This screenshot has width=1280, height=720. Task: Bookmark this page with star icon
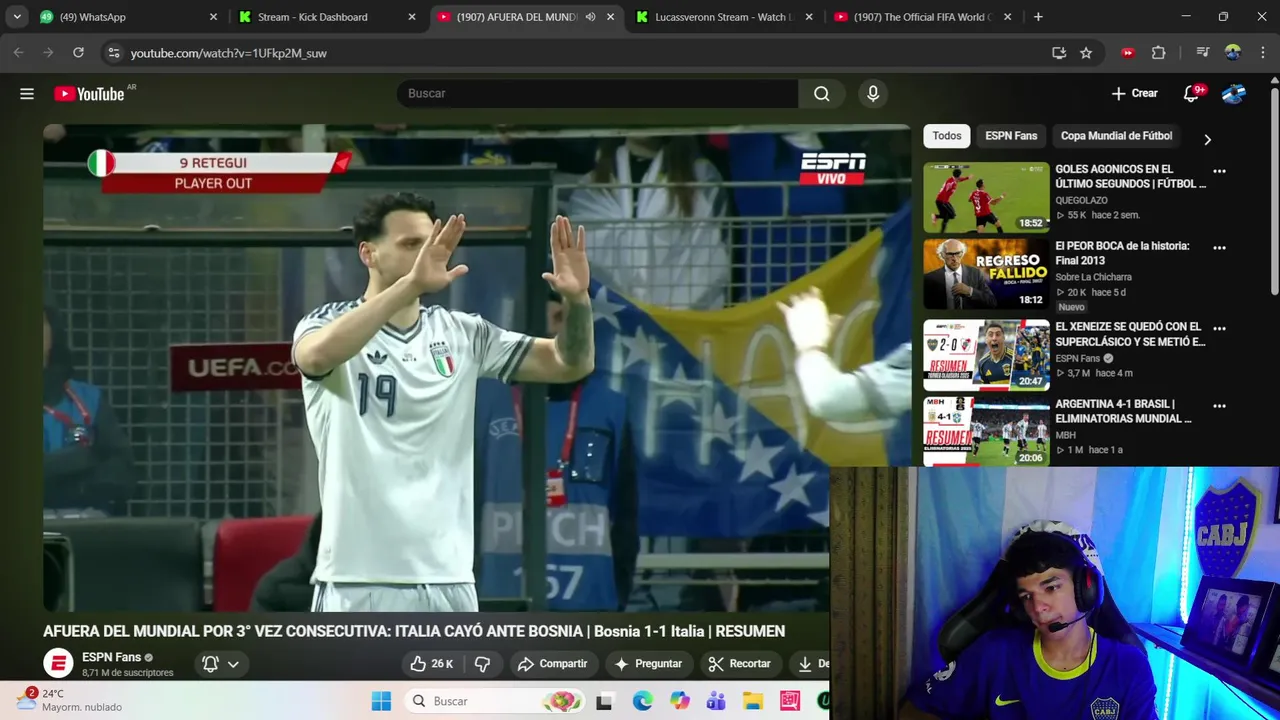click(1086, 53)
